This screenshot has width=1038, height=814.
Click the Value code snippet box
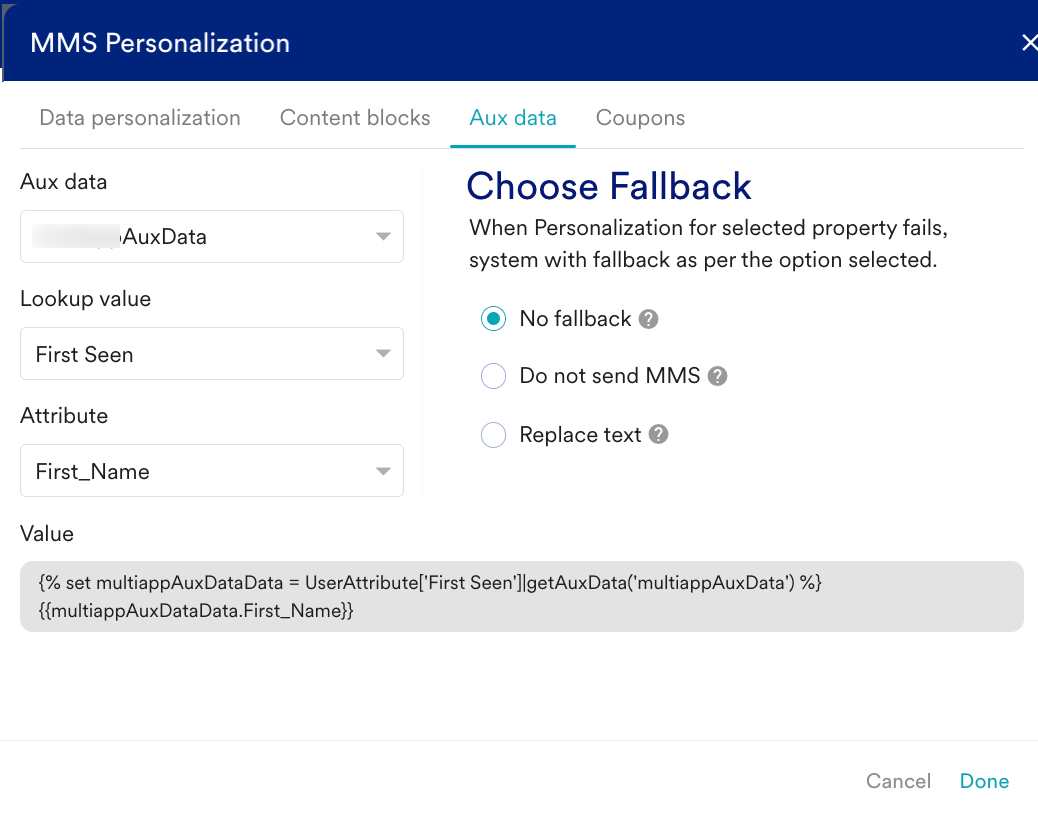(521, 596)
